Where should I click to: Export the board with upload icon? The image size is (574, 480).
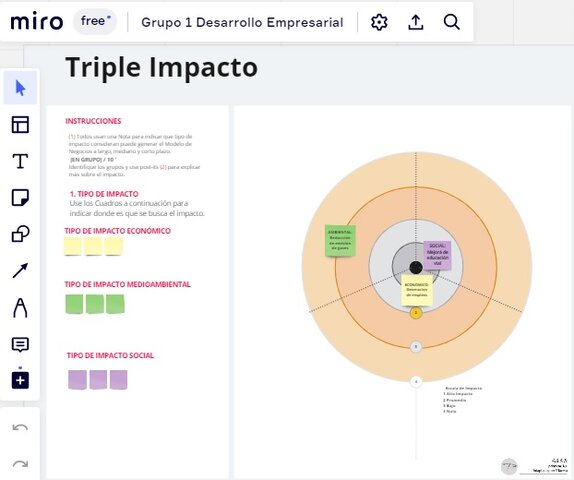click(415, 22)
